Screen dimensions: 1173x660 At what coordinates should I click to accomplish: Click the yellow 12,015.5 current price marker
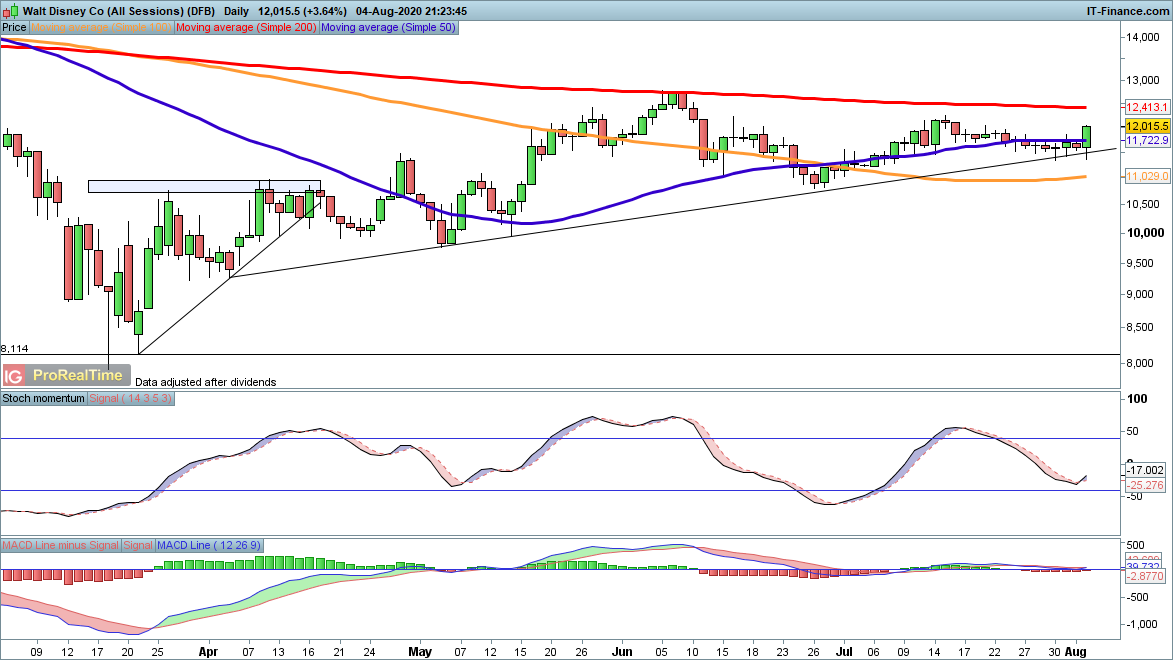[1144, 127]
